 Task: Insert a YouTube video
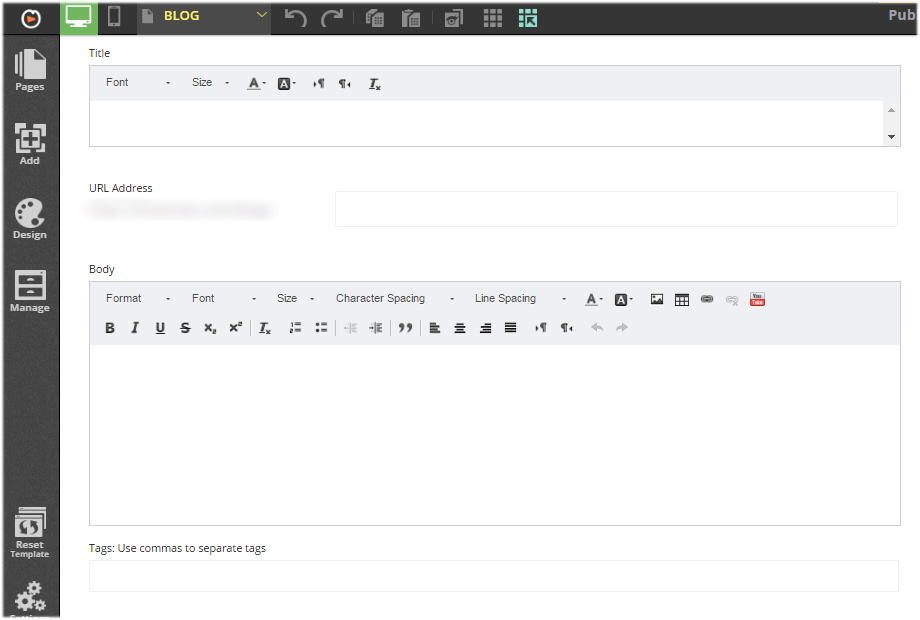point(757,300)
